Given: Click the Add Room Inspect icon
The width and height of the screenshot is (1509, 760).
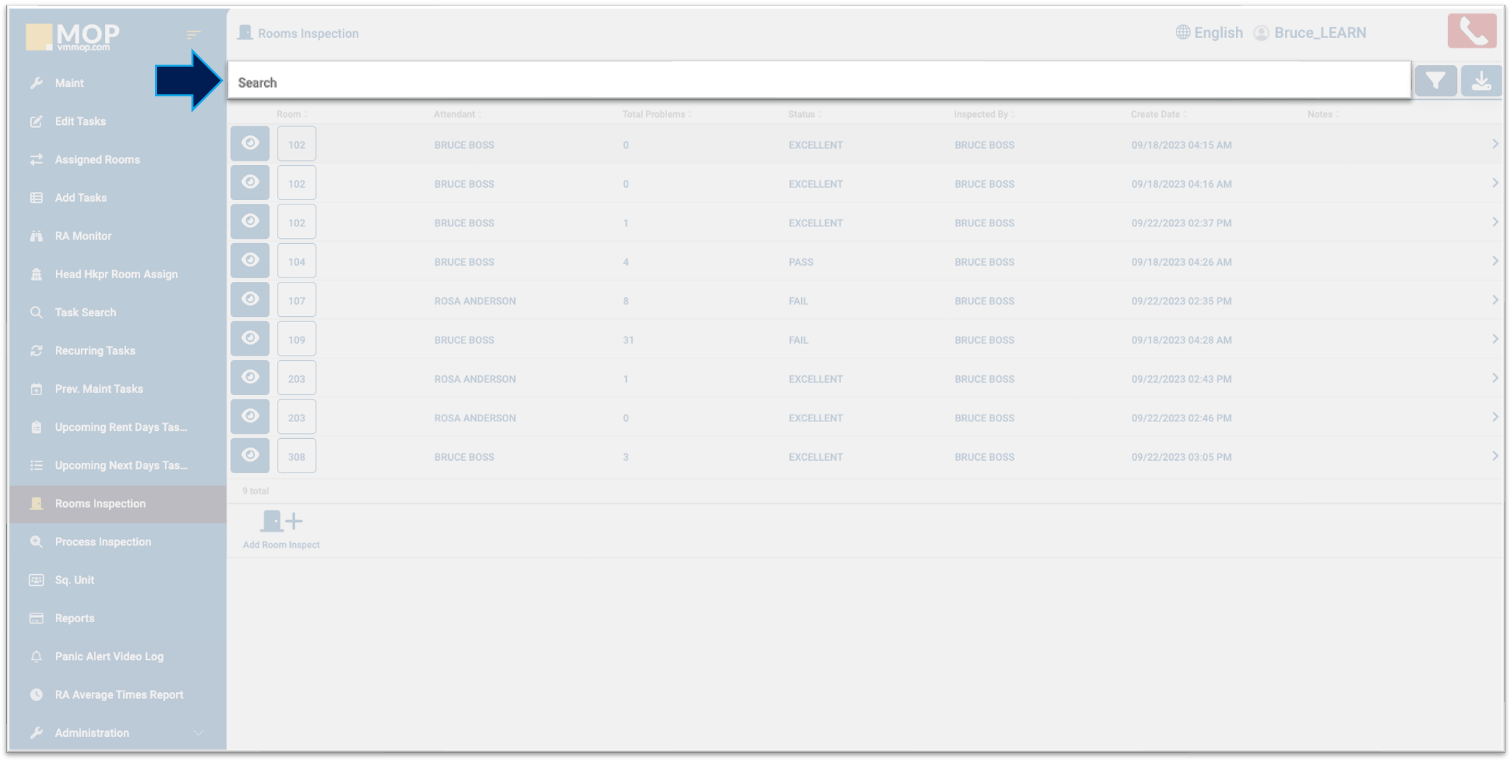Looking at the screenshot, I should pos(281,522).
